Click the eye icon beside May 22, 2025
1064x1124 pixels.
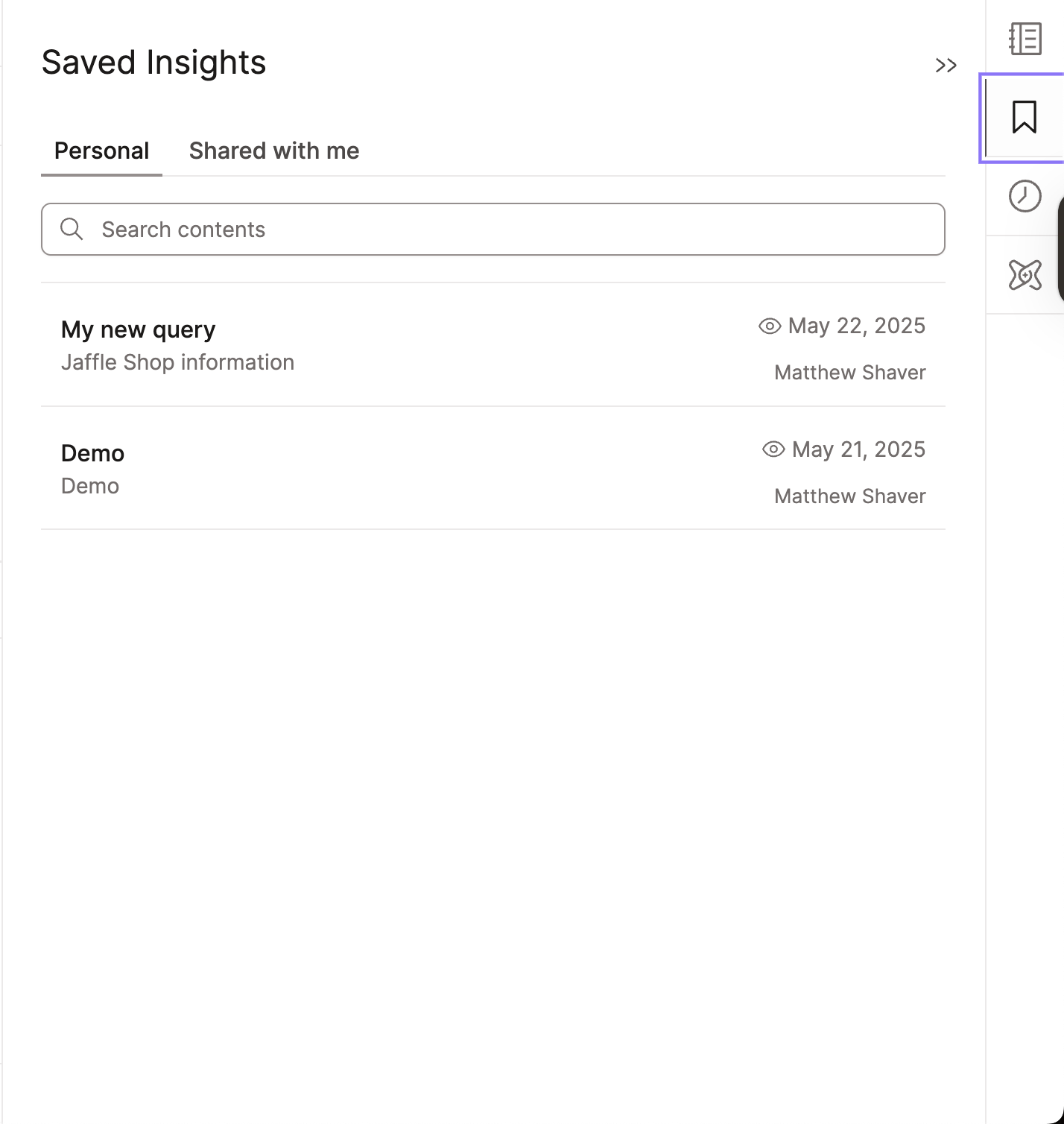click(769, 326)
